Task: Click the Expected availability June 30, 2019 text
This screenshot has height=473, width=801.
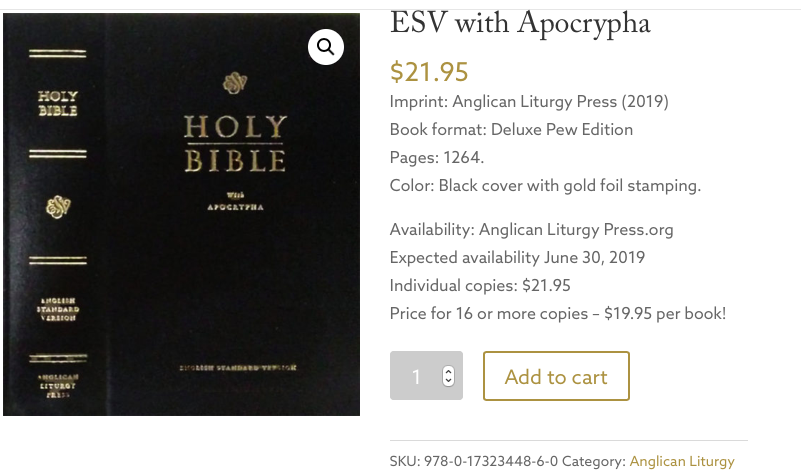Action: [517, 257]
